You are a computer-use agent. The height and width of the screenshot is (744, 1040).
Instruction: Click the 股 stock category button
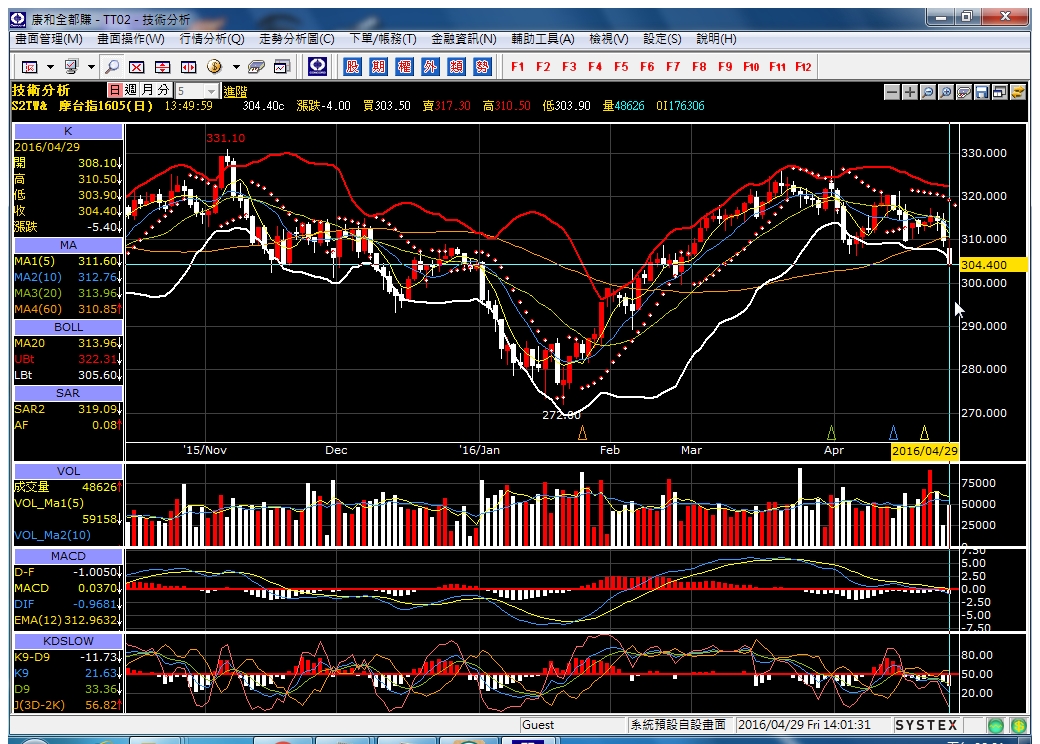(x=352, y=66)
